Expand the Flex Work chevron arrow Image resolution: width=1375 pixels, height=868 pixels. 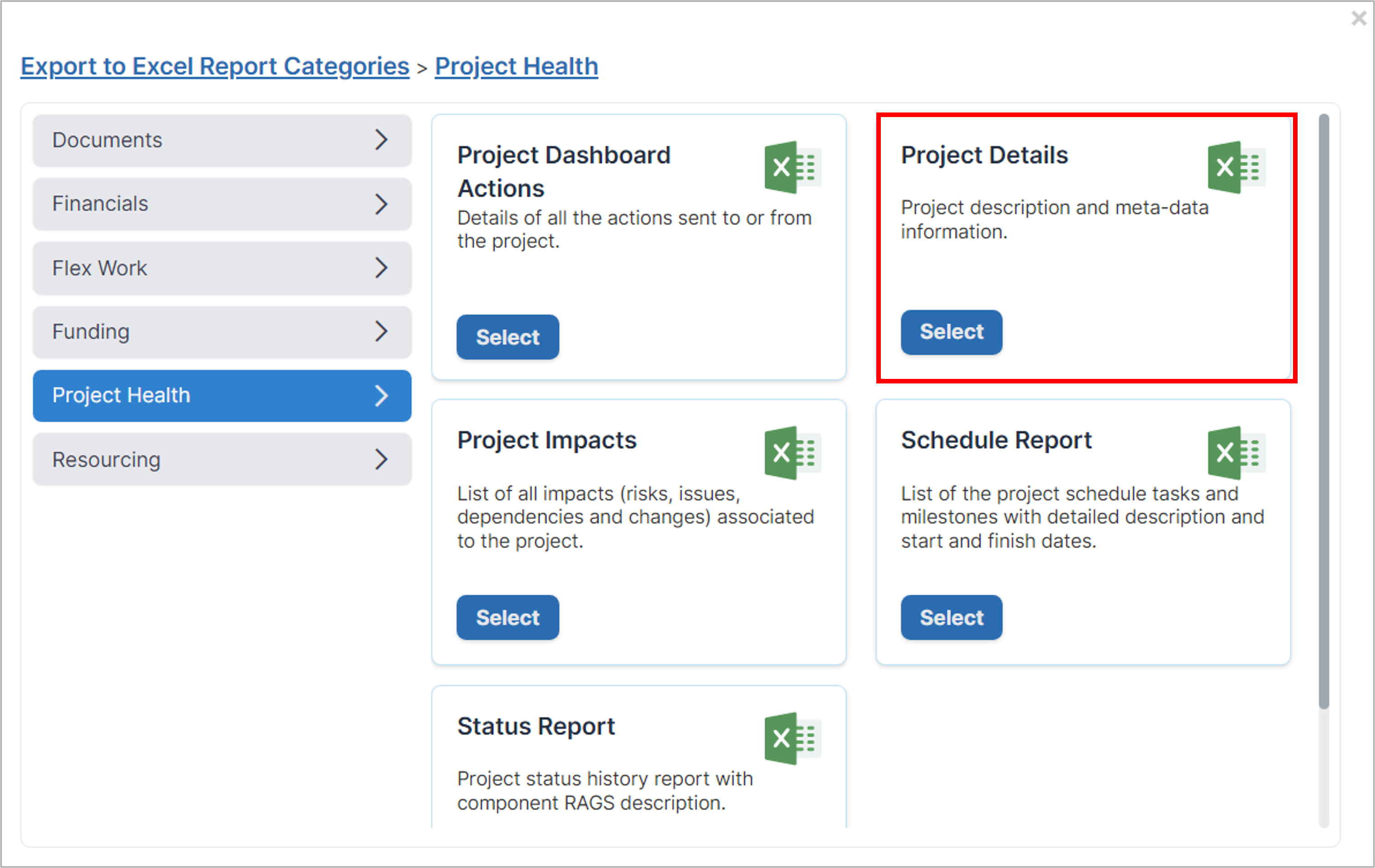(381, 268)
